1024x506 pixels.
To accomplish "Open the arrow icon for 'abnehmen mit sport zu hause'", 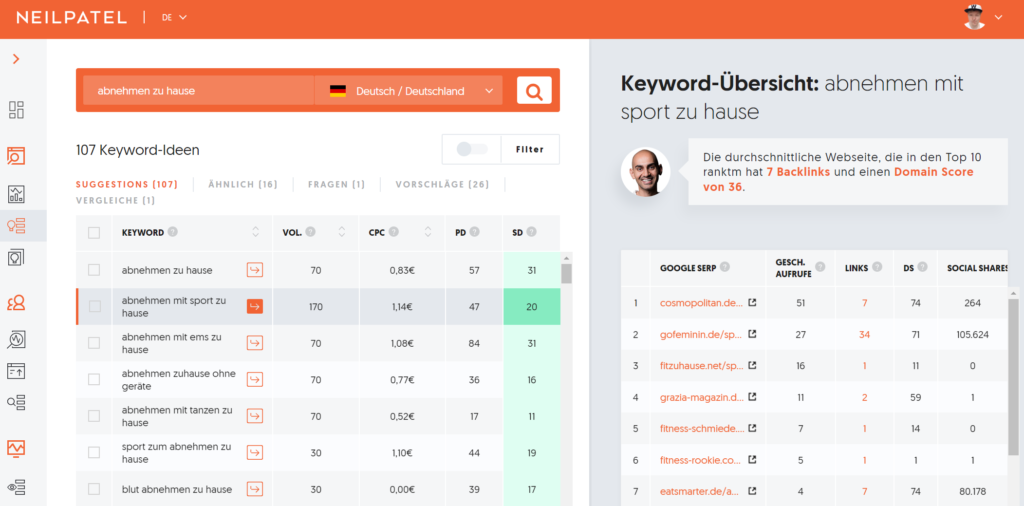I will coord(255,306).
